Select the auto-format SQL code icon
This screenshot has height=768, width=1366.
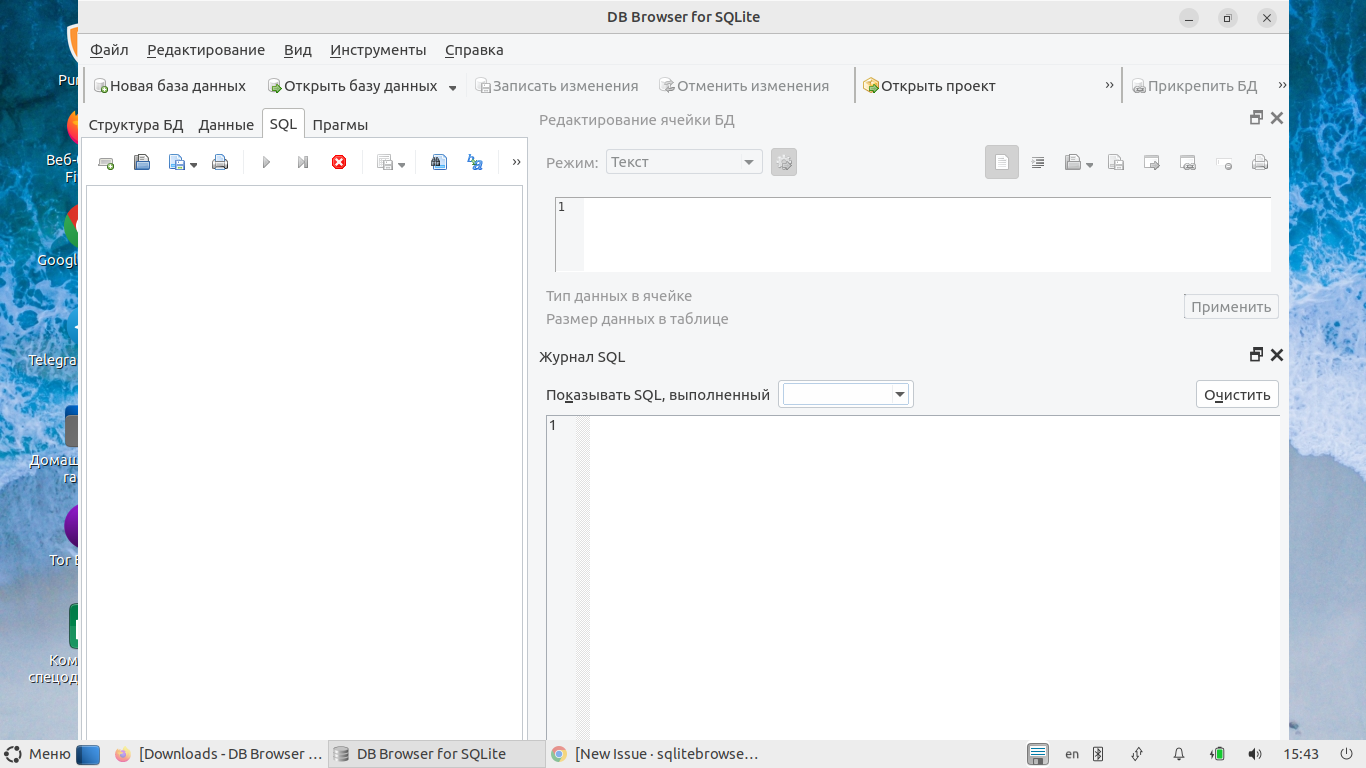[474, 162]
